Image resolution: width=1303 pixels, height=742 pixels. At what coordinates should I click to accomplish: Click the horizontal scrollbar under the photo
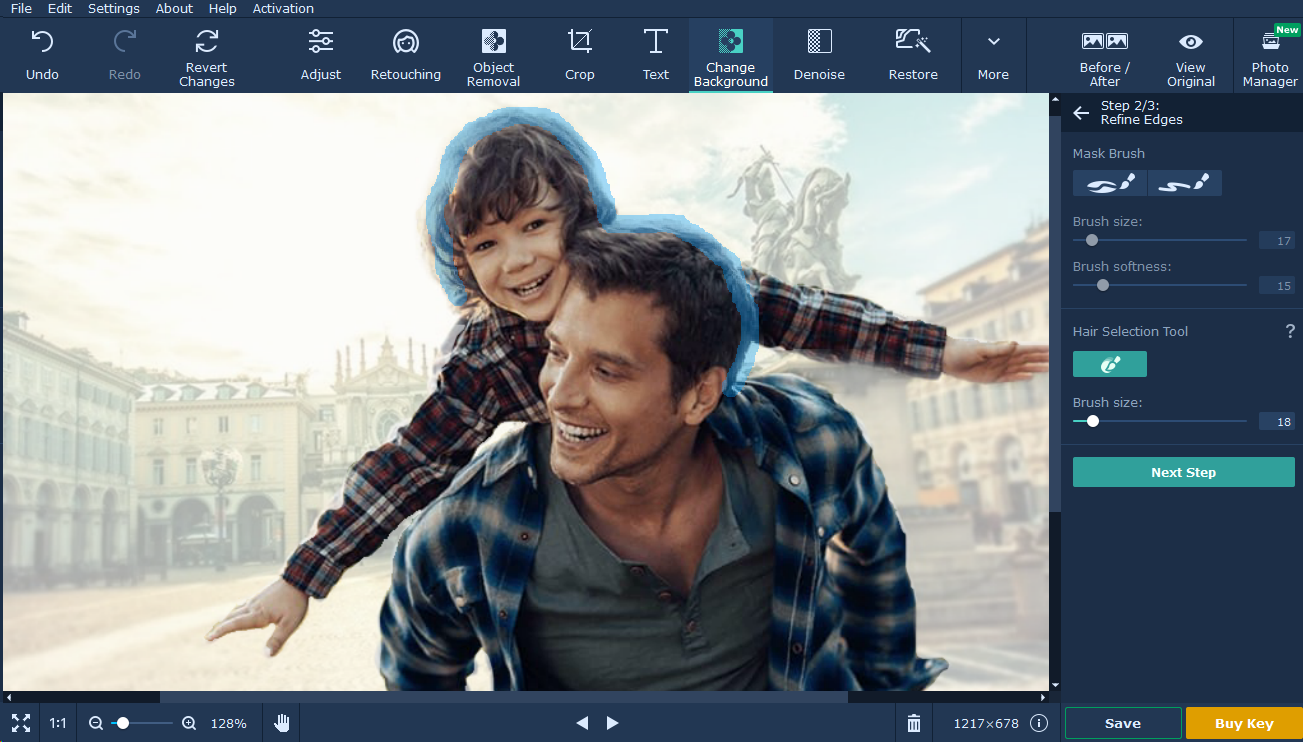click(x=503, y=697)
